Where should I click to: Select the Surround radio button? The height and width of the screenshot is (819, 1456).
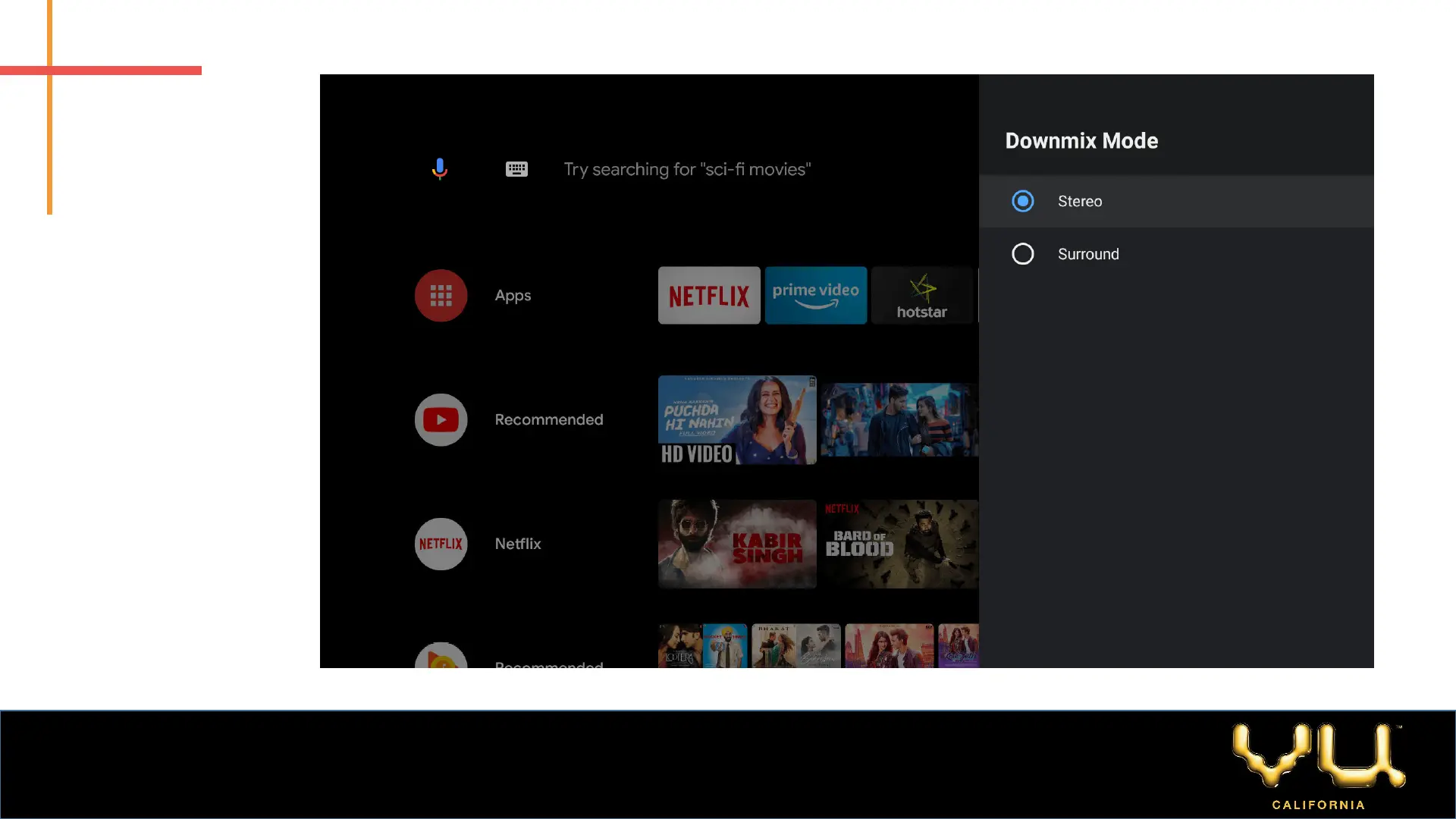[1022, 254]
